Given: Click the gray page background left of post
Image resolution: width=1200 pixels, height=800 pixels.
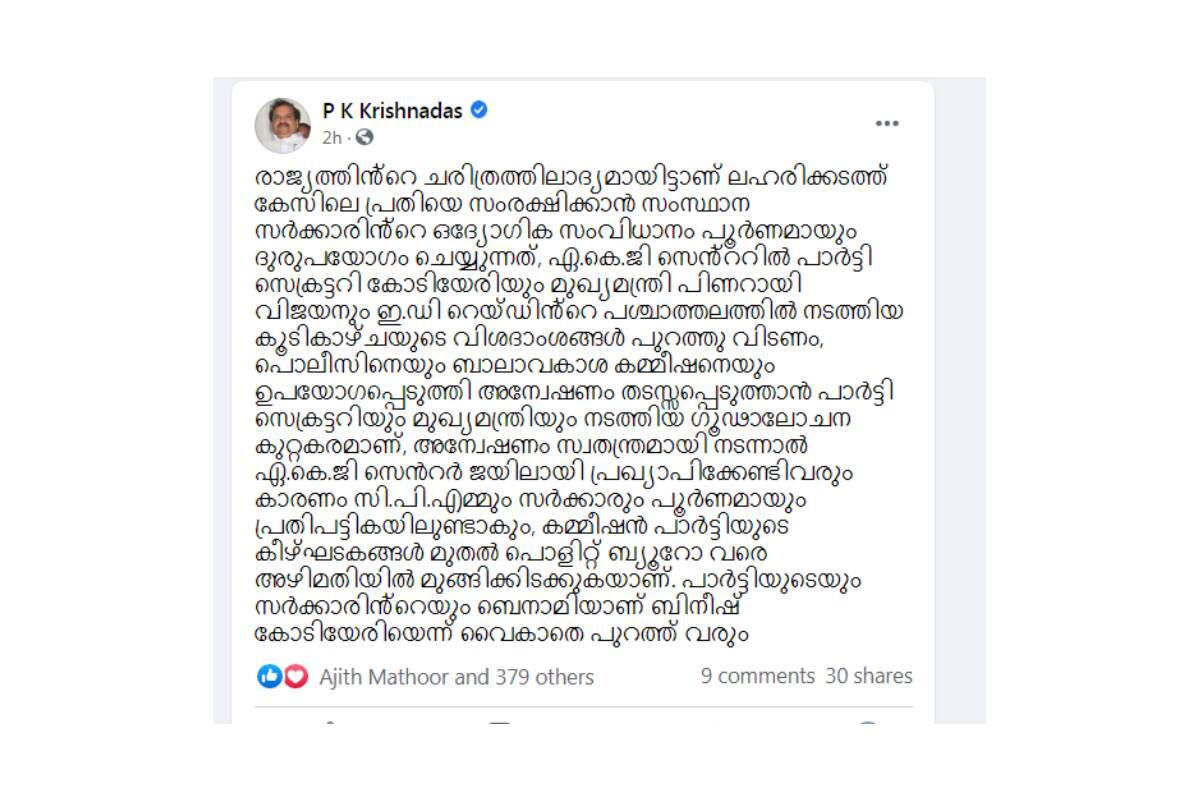Looking at the screenshot, I should tap(222, 400).
